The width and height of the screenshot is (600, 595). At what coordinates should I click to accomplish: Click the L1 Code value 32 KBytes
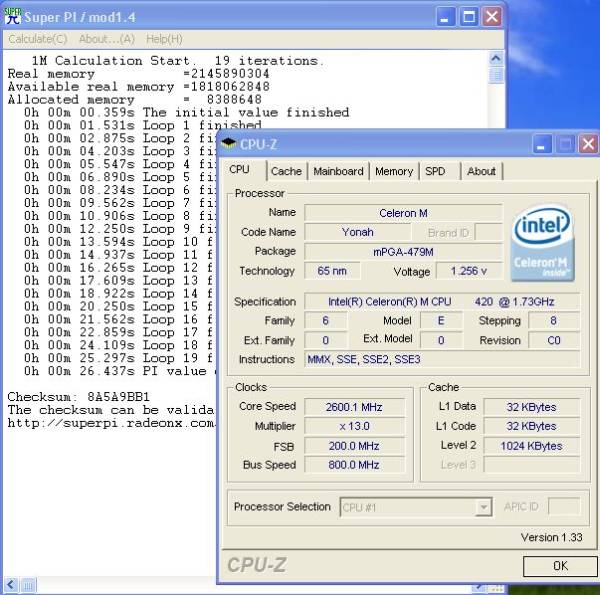[532, 426]
